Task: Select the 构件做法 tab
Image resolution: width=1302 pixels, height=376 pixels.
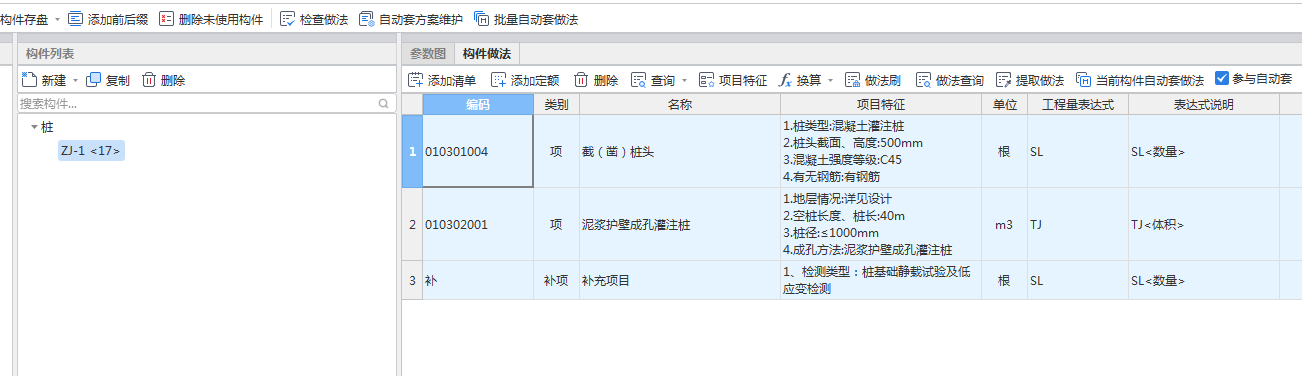Action: pos(486,54)
